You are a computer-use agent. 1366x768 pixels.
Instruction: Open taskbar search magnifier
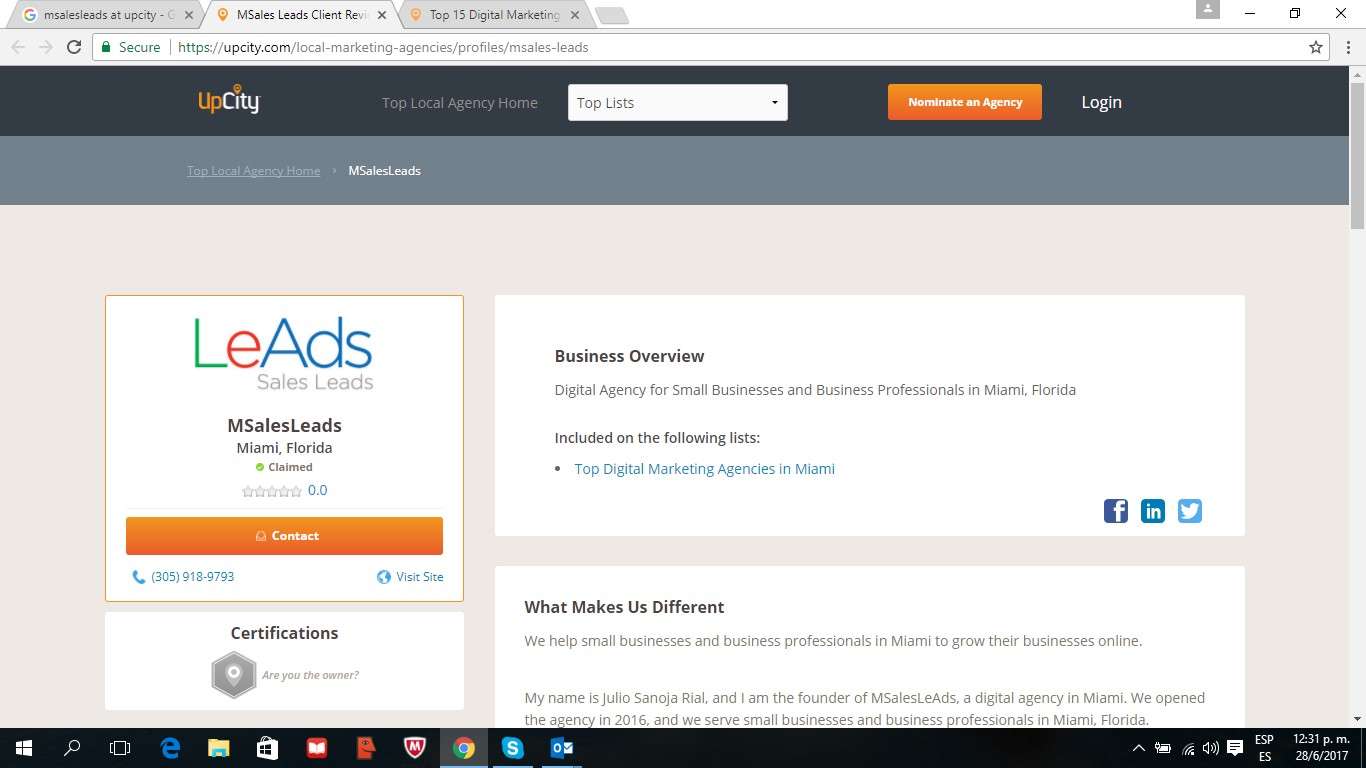click(x=72, y=748)
